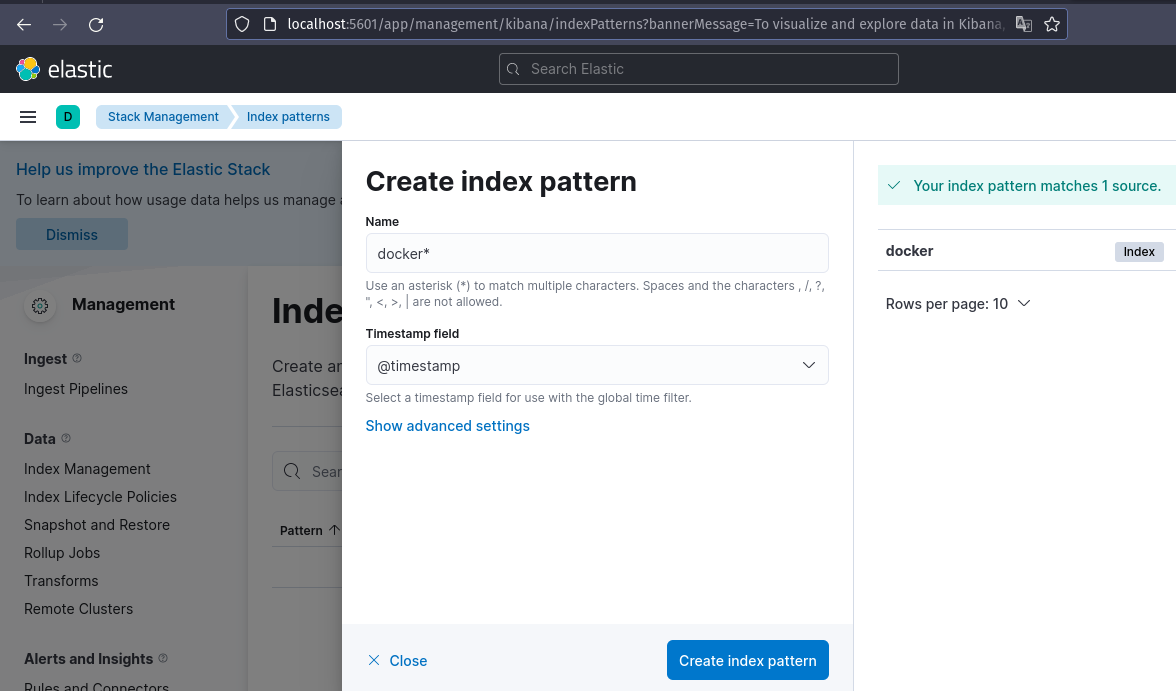Dismiss the telemetry notice

coord(71,234)
